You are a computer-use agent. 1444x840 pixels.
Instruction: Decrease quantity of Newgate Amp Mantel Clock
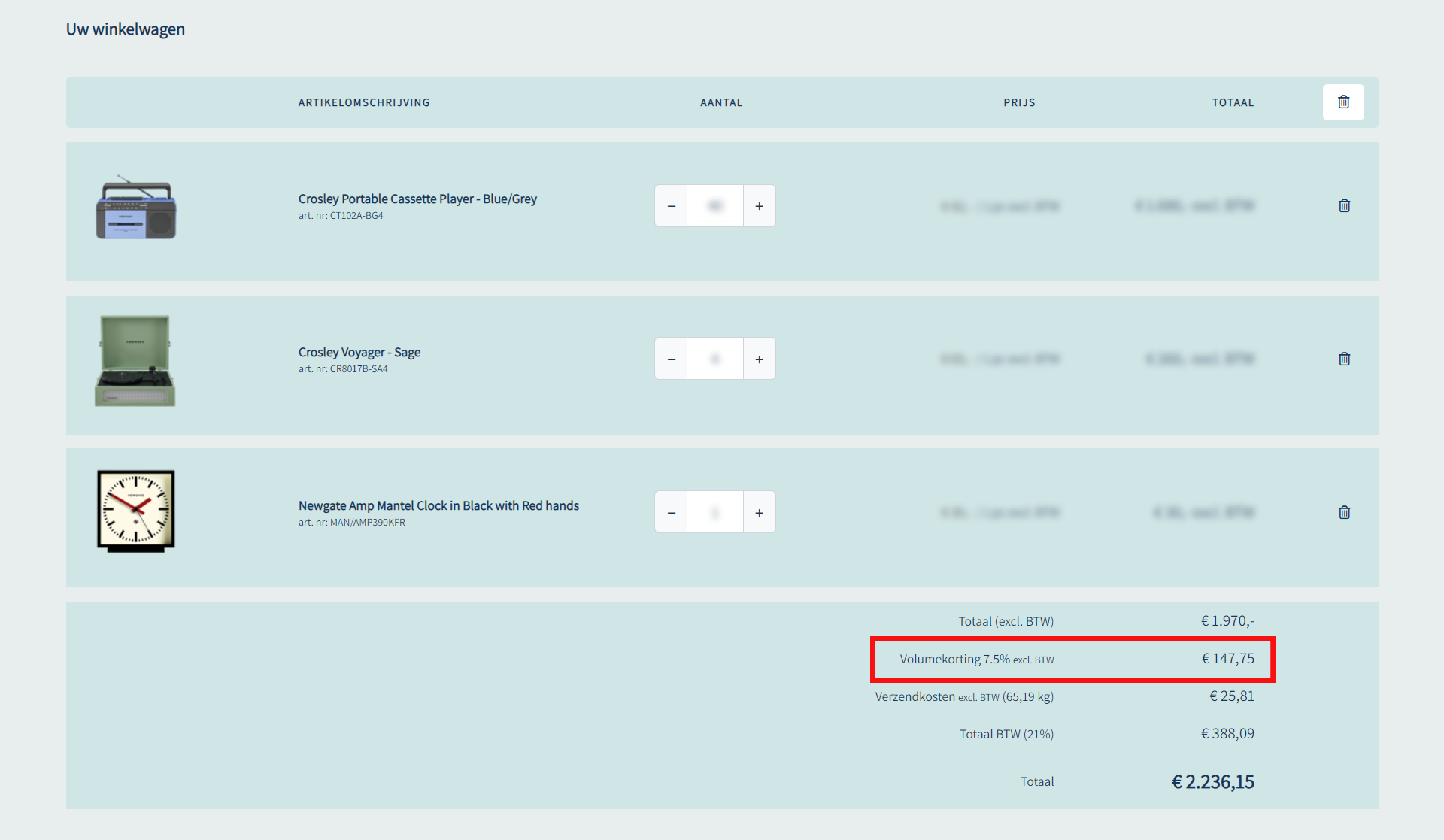coord(671,513)
